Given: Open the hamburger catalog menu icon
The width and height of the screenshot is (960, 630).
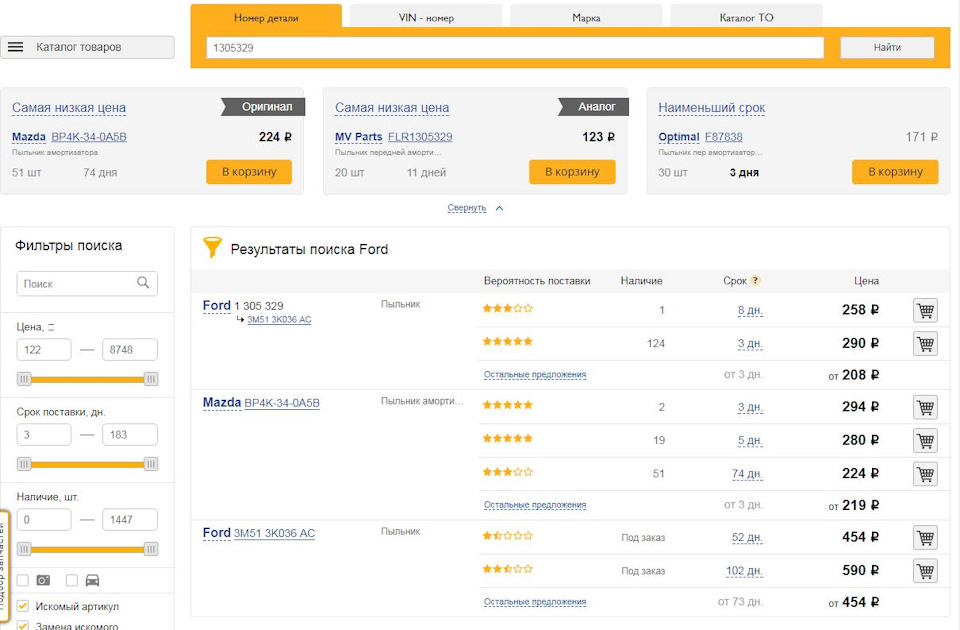Looking at the screenshot, I should click(x=16, y=47).
